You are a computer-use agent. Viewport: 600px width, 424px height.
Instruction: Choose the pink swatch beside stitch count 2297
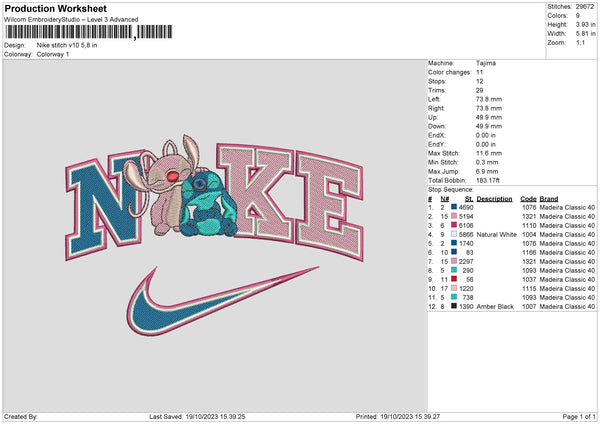click(454, 261)
